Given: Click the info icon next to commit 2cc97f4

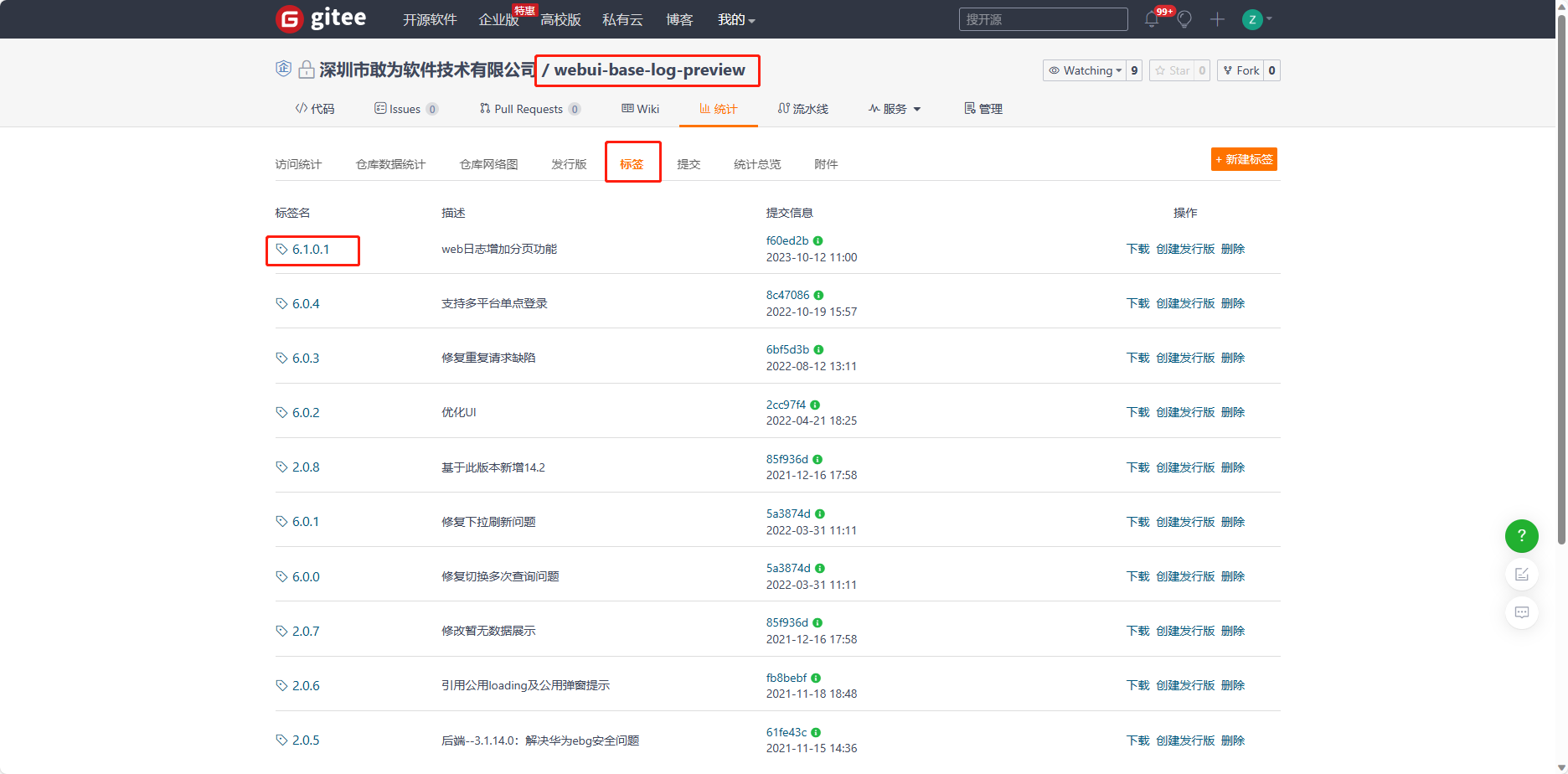Looking at the screenshot, I should tap(815, 405).
